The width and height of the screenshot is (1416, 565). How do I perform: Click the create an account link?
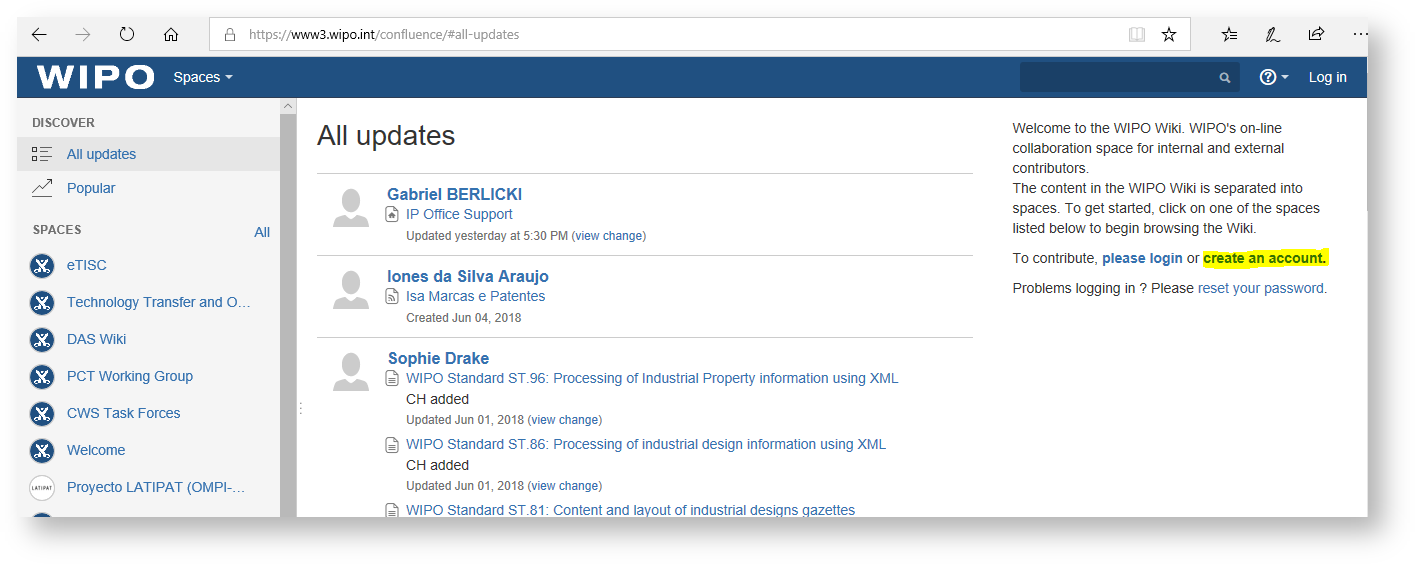point(1264,258)
